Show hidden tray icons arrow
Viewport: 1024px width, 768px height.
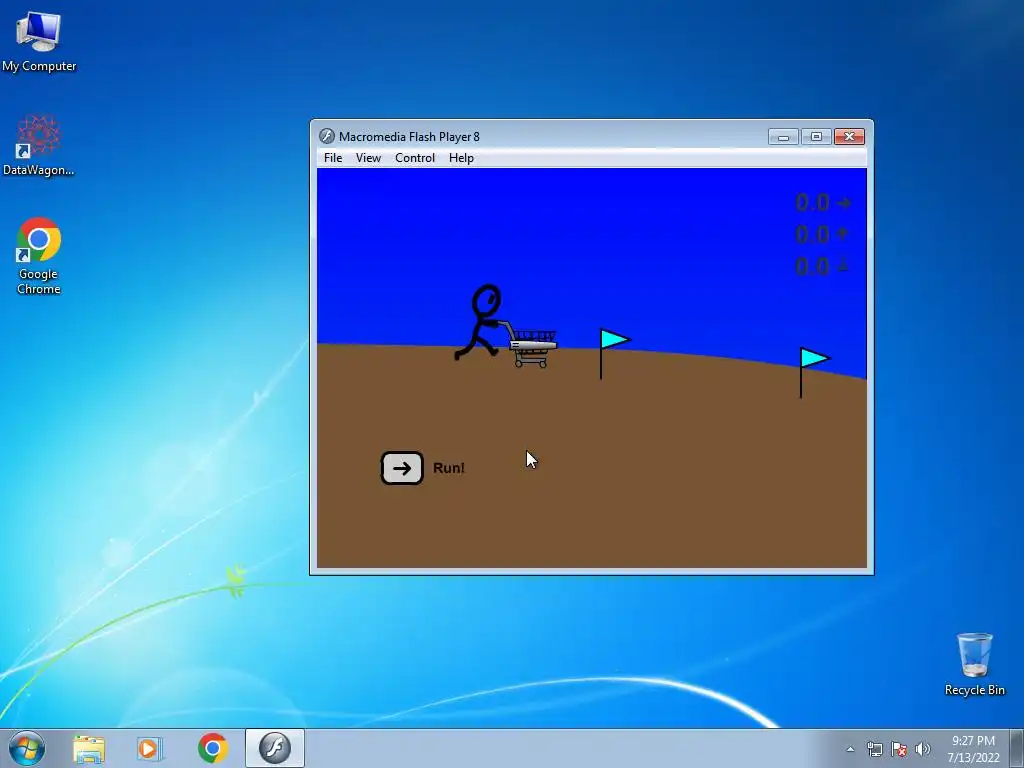click(850, 749)
